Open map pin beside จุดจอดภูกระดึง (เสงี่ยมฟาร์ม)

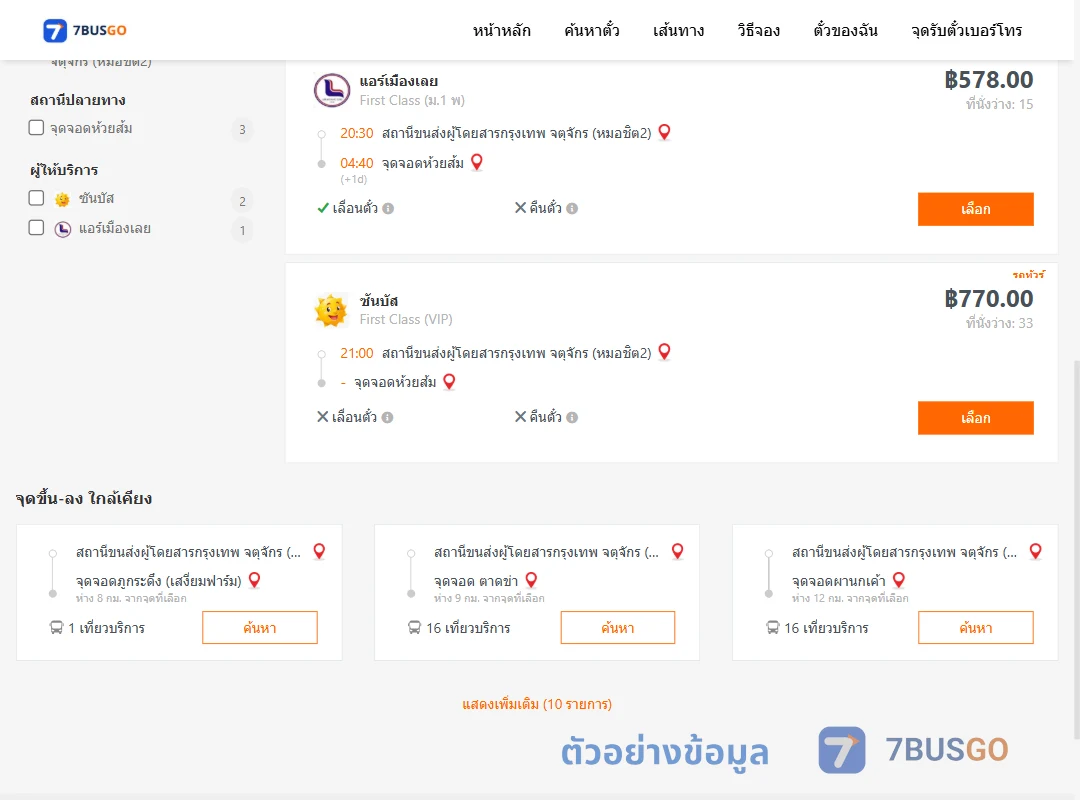pyautogui.click(x=254, y=580)
